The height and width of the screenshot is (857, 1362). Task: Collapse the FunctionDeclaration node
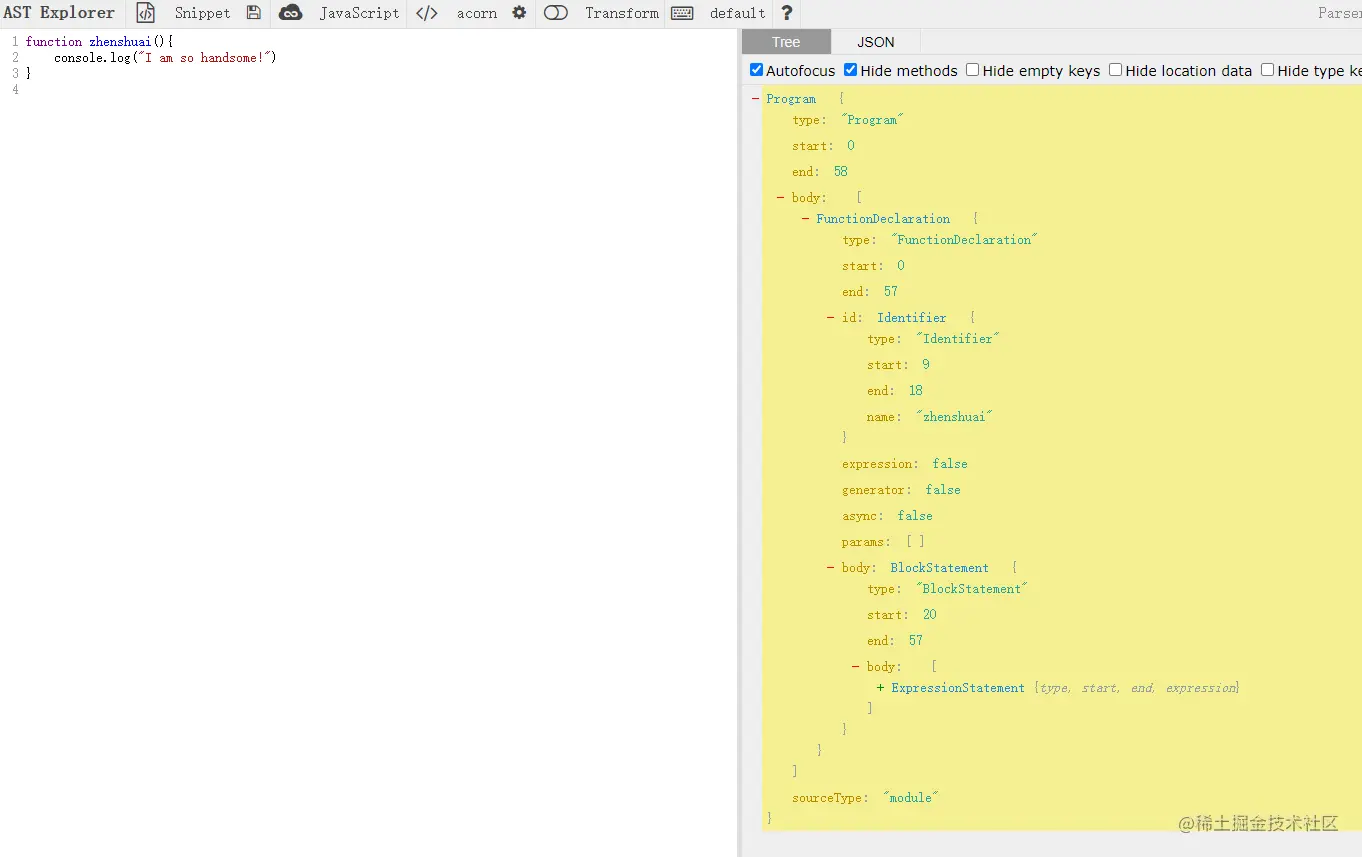pos(806,218)
